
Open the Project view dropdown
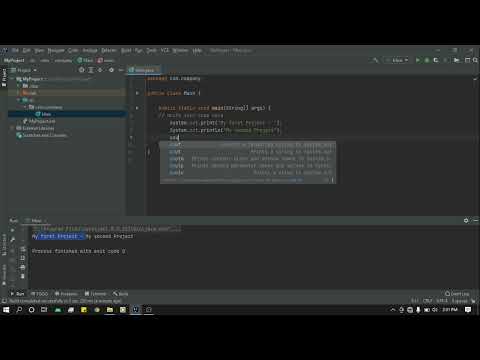24,70
